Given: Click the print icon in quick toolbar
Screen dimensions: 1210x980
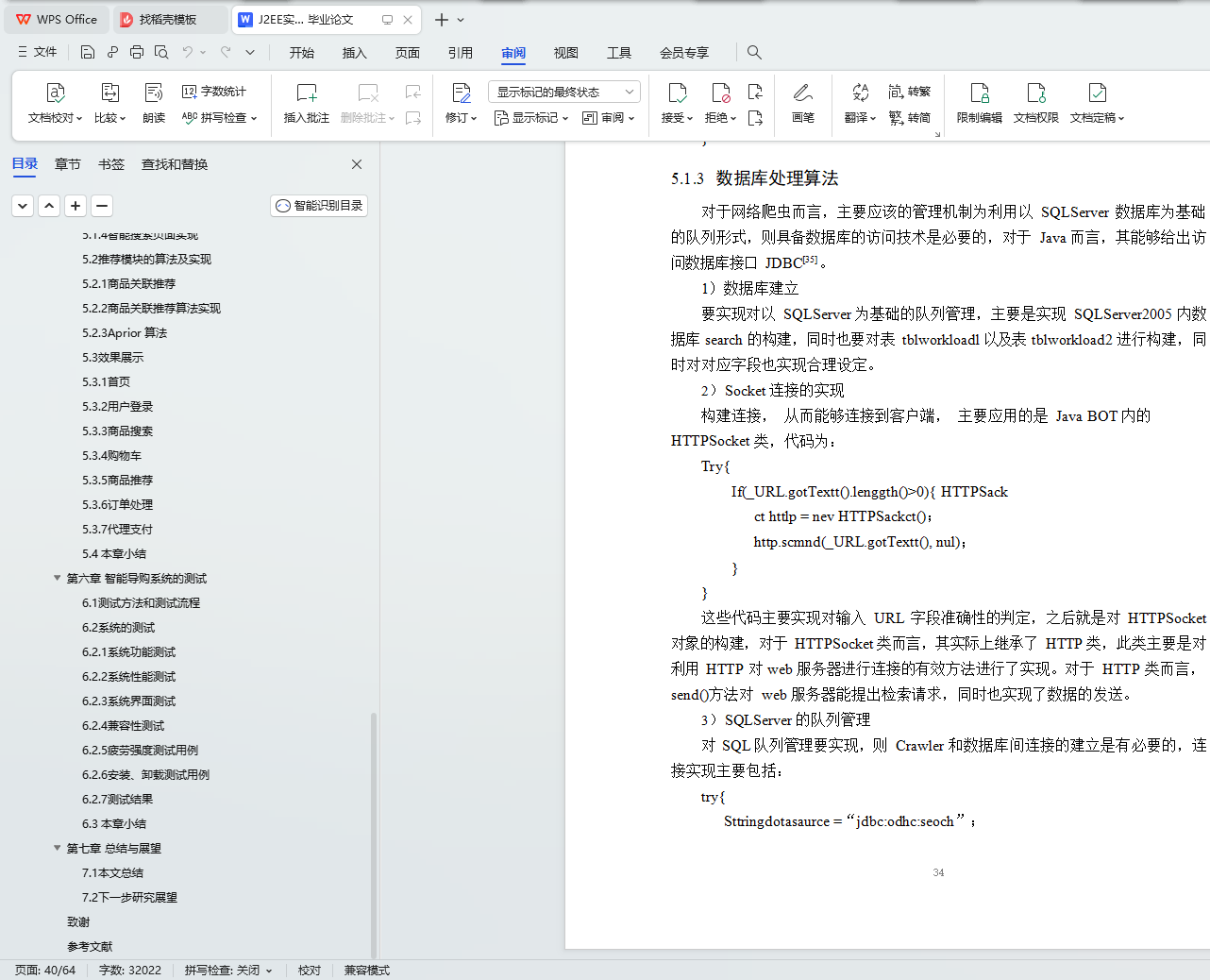Looking at the screenshot, I should coord(137,52).
